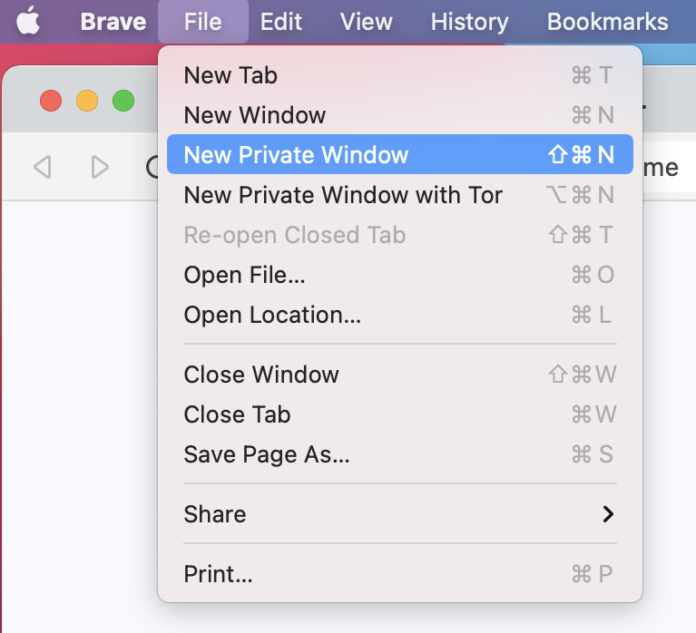Click the browser forward arrow
The height and width of the screenshot is (633, 696).
100,166
